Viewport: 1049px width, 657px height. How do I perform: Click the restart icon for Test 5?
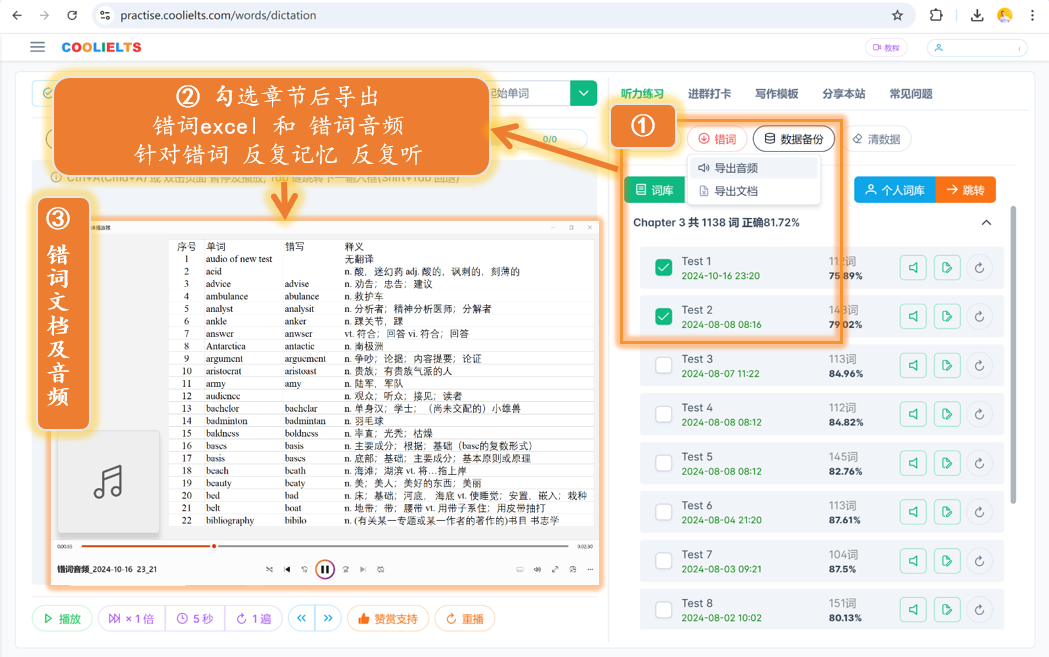979,463
